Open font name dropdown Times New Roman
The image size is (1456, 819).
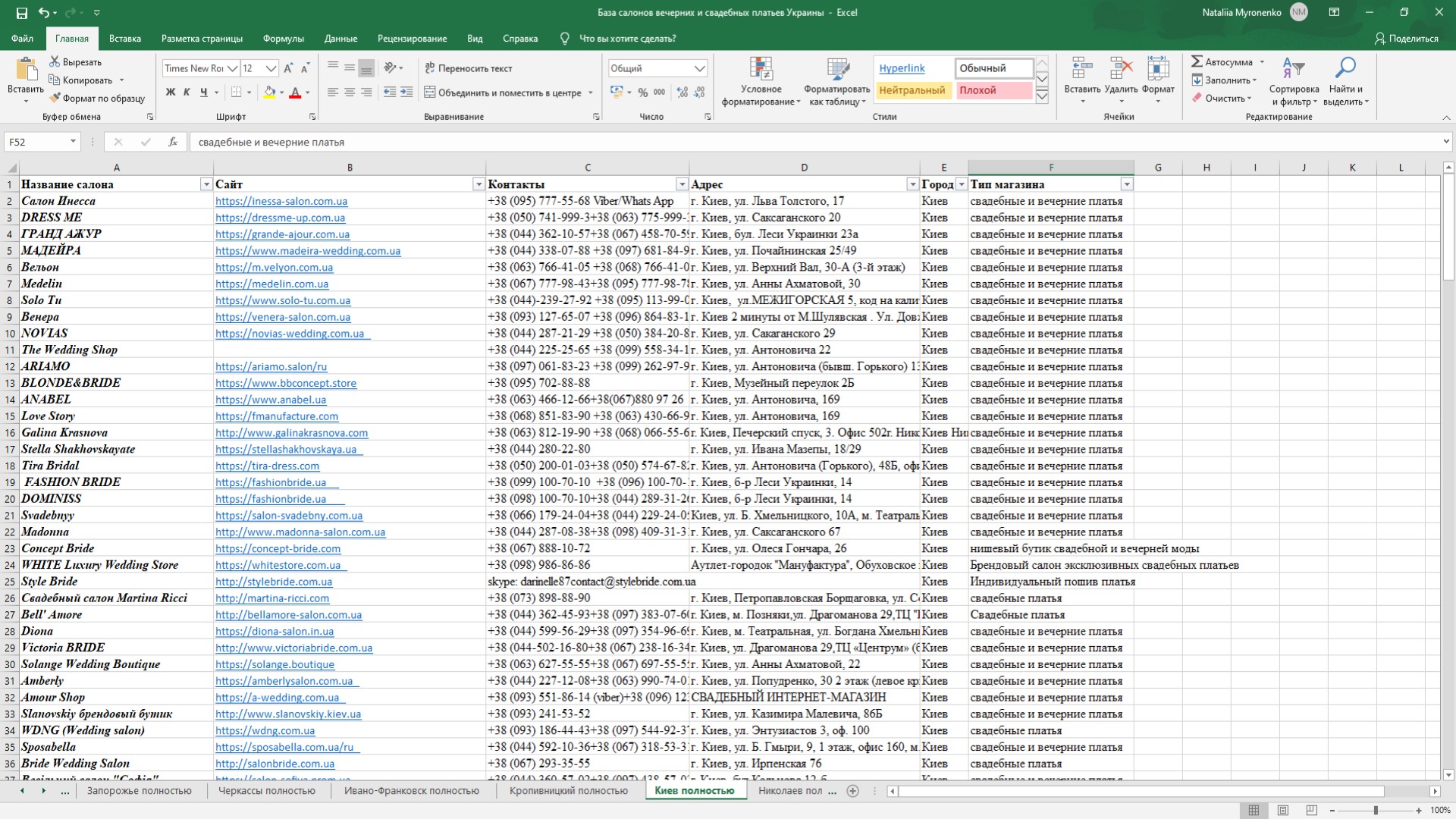233,68
